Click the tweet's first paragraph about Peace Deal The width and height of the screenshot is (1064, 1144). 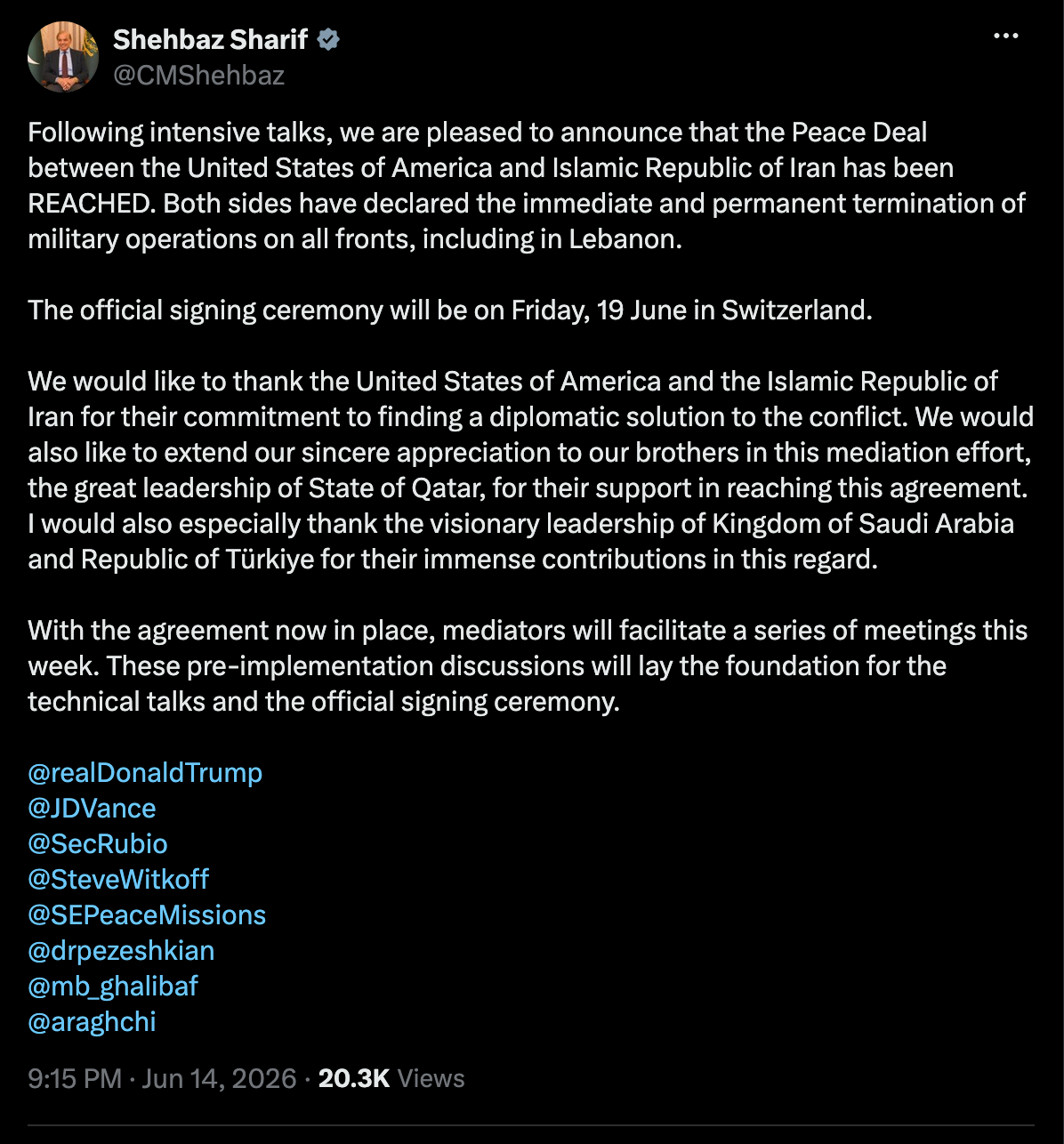click(x=527, y=186)
